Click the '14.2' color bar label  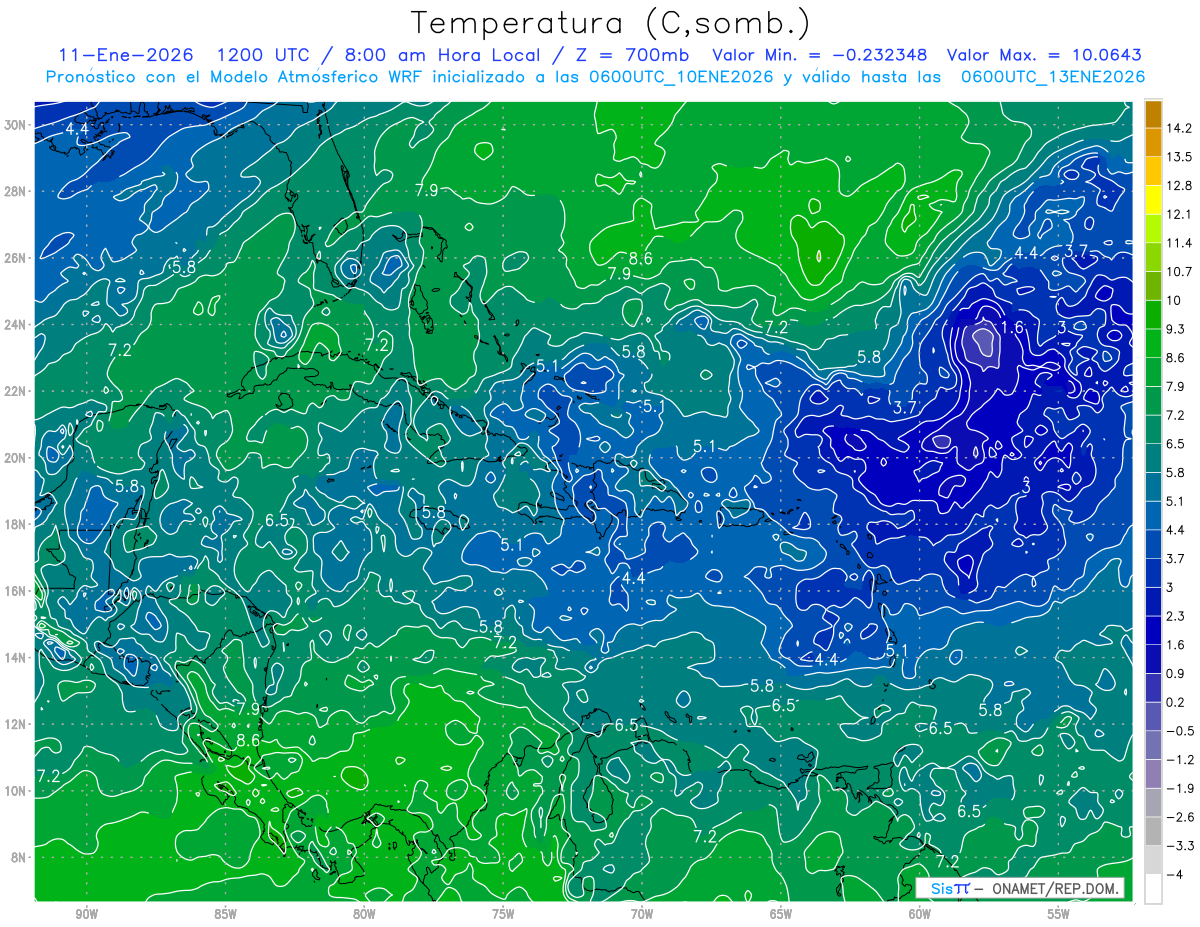click(x=1179, y=128)
